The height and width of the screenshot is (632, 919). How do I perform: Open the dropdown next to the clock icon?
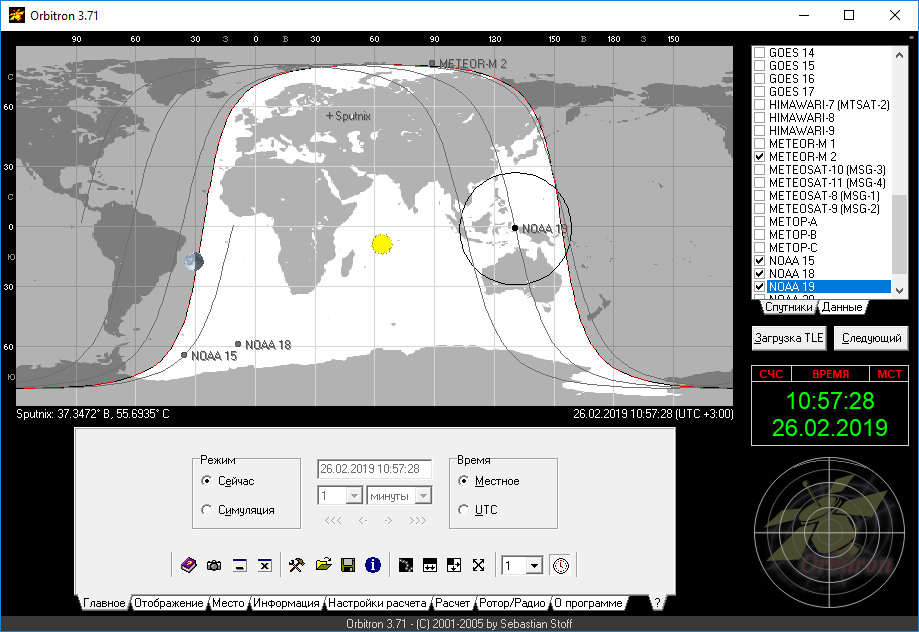[534, 565]
